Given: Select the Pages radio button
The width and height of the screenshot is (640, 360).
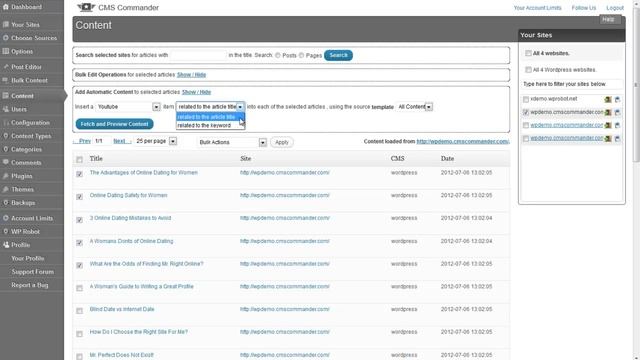Looking at the screenshot, I should [x=302, y=55].
